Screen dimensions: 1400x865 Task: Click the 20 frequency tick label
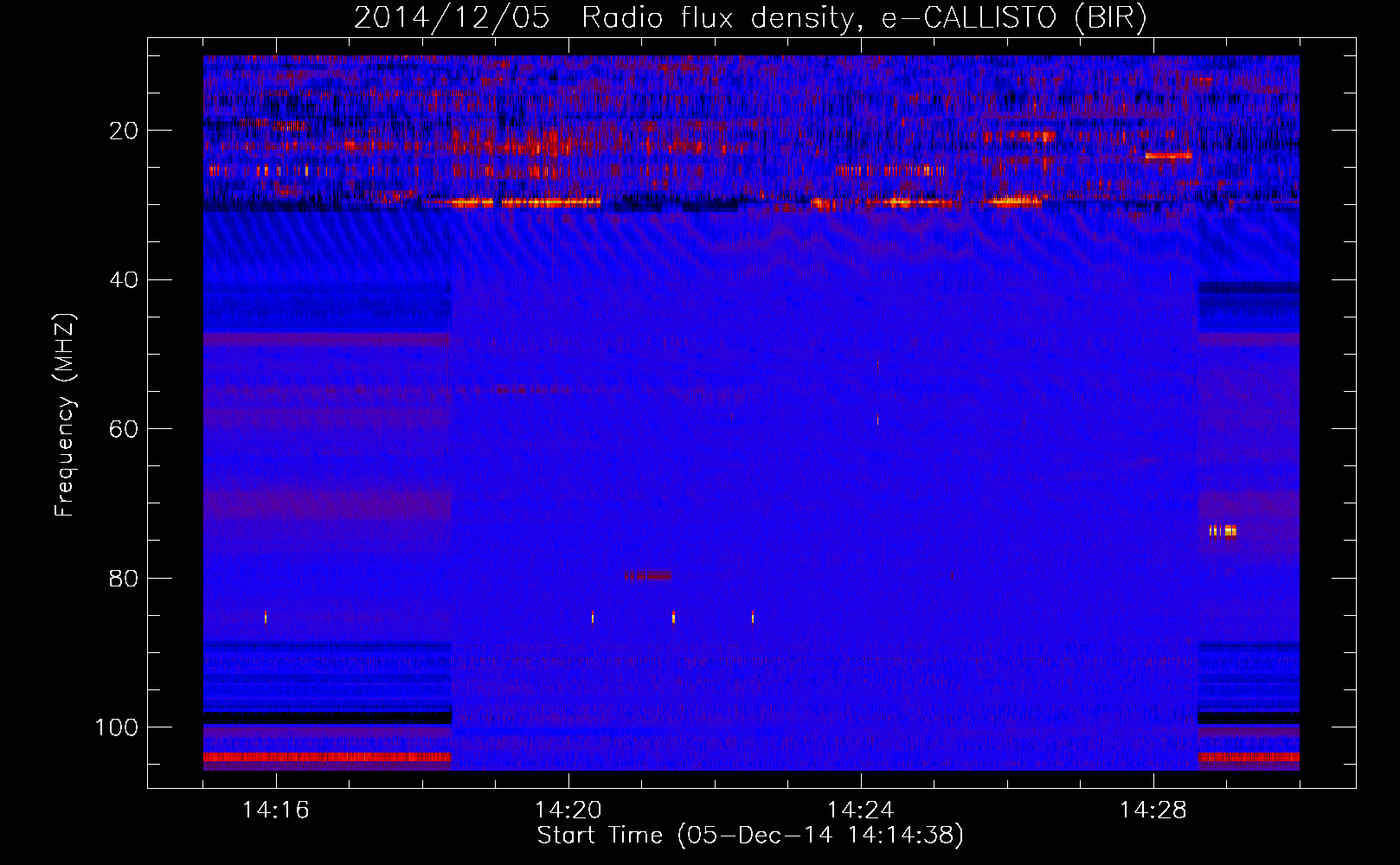[x=125, y=131]
